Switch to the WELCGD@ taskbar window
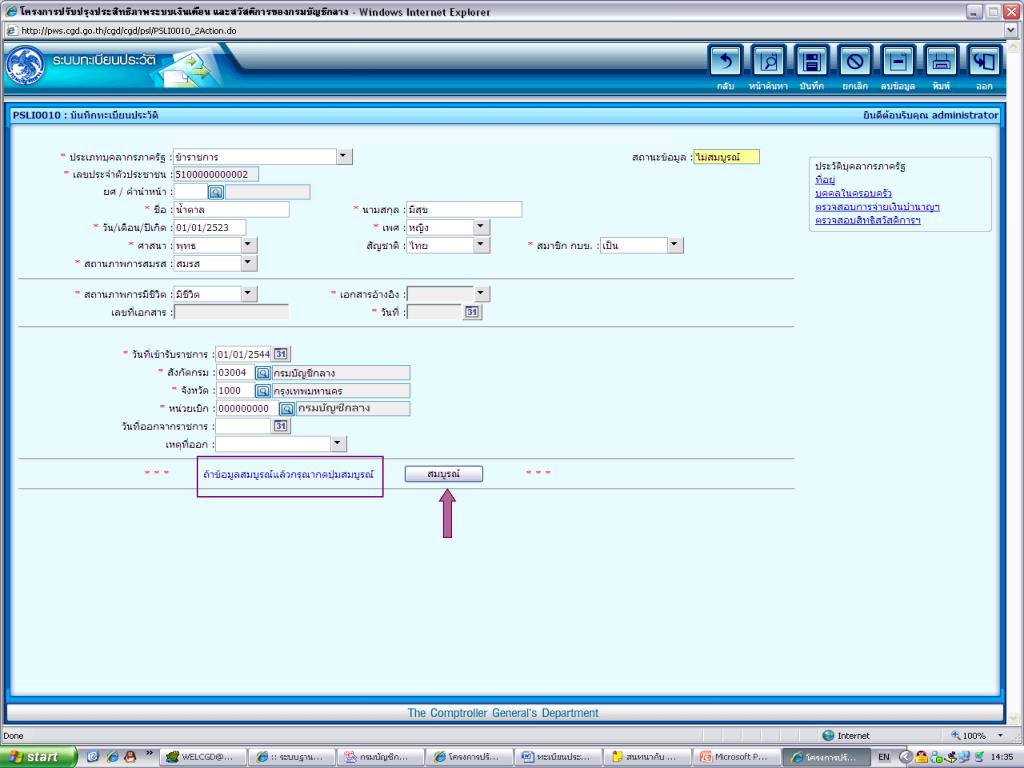This screenshot has height=768, width=1024. tap(204, 757)
